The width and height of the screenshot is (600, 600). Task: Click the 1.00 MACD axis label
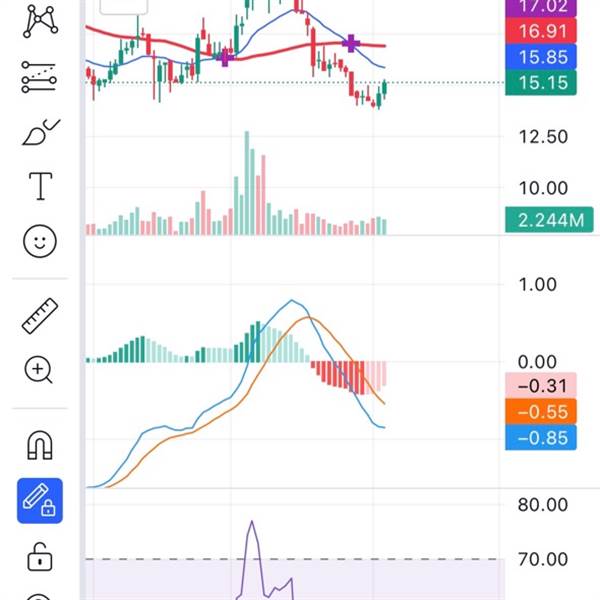[537, 285]
